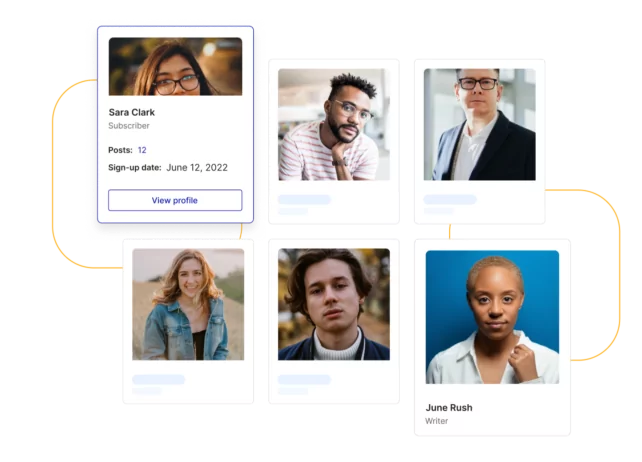Select photo of young man in turtleneck

point(334,304)
